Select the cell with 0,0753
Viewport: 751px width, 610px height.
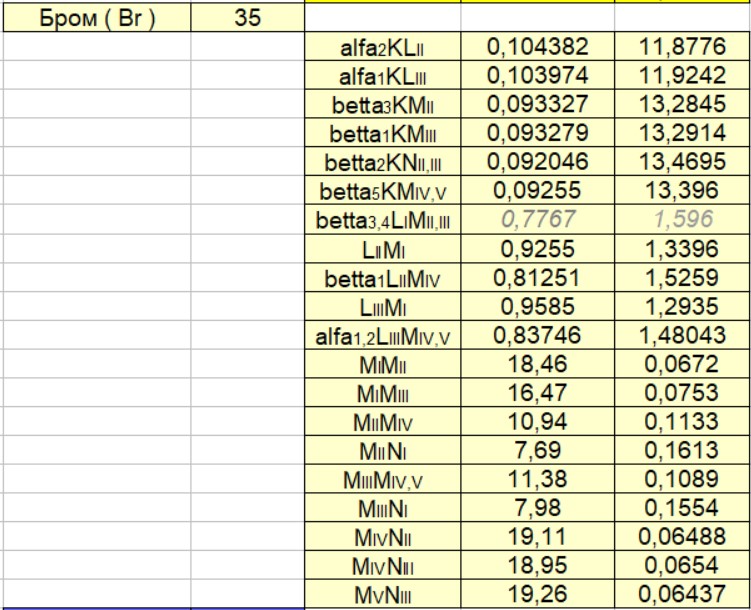click(x=683, y=393)
